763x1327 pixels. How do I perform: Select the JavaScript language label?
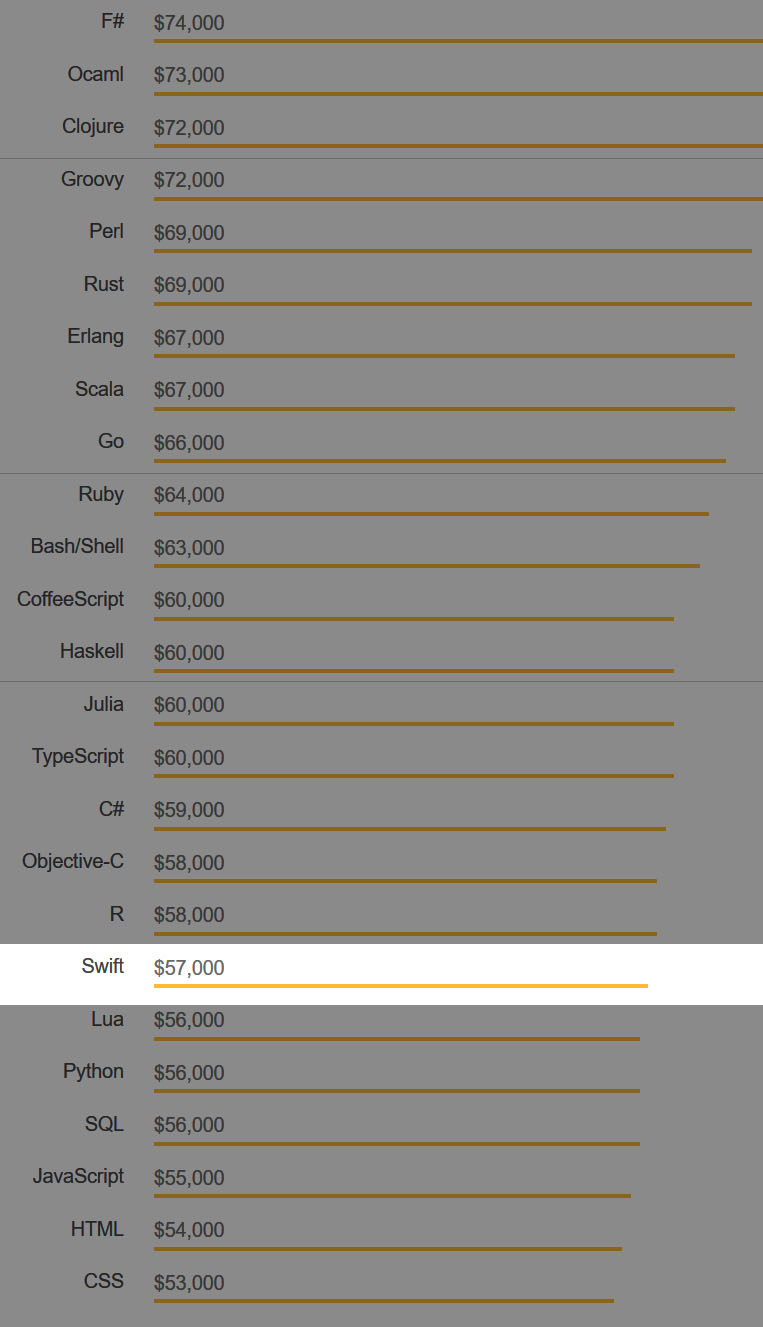(x=78, y=1176)
